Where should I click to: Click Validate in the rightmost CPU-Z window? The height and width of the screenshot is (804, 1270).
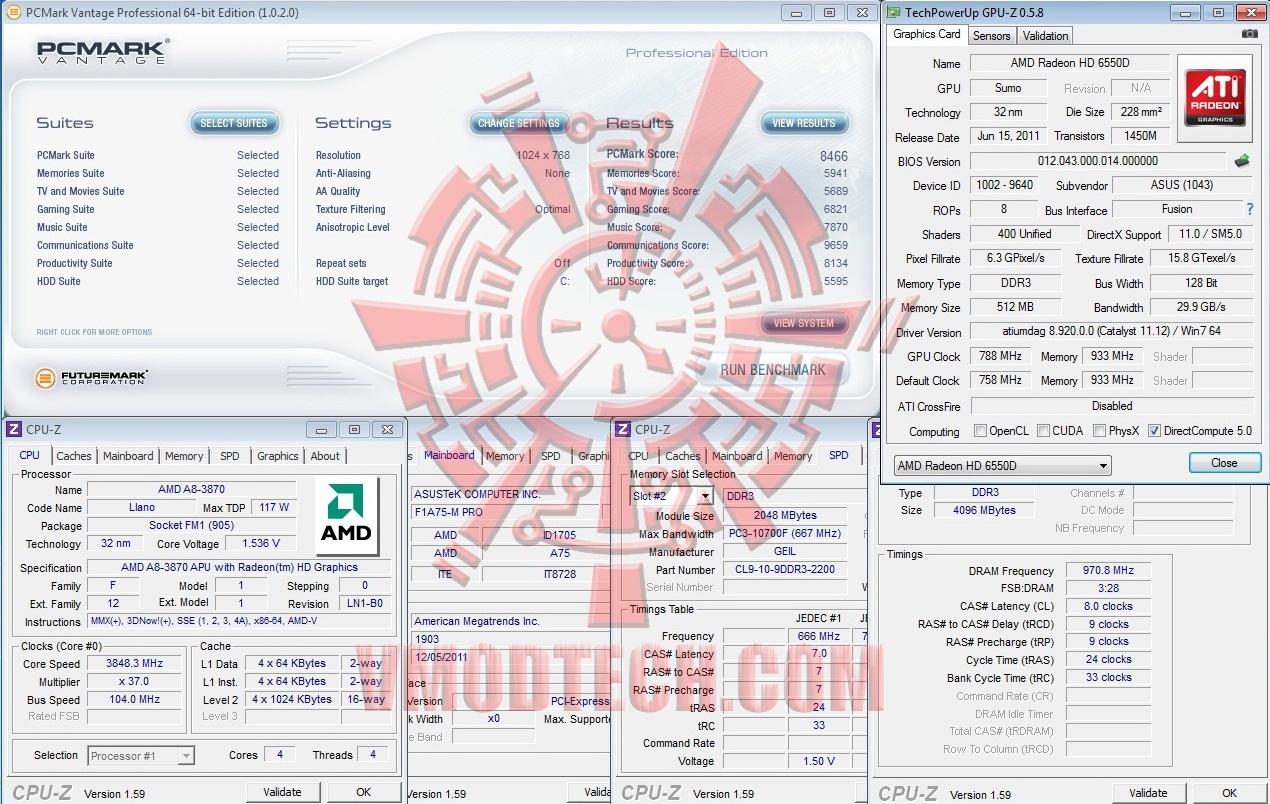tap(1148, 793)
